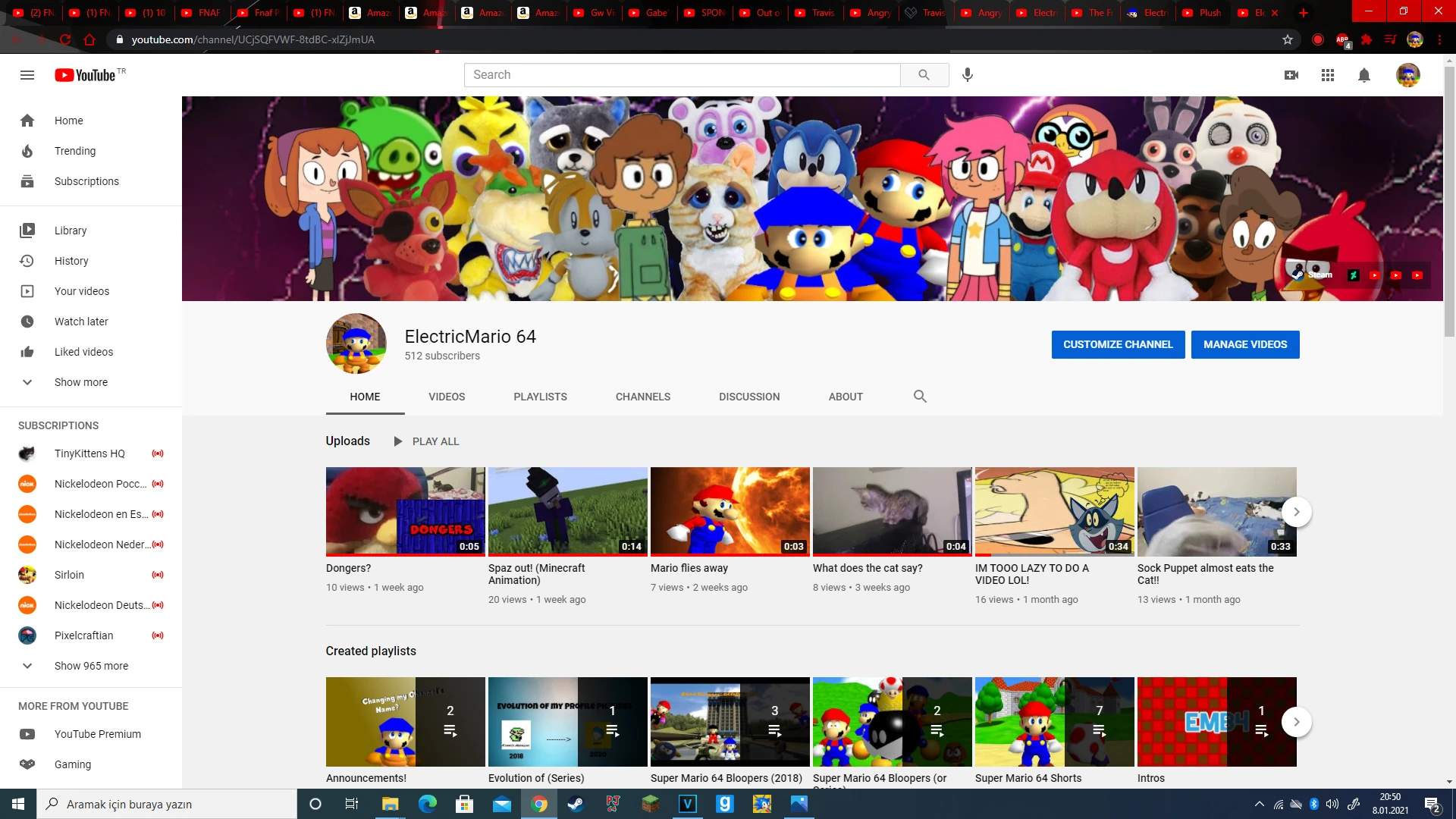Open the Dongers? video thumbnail
1456x819 pixels.
pyautogui.click(x=405, y=511)
